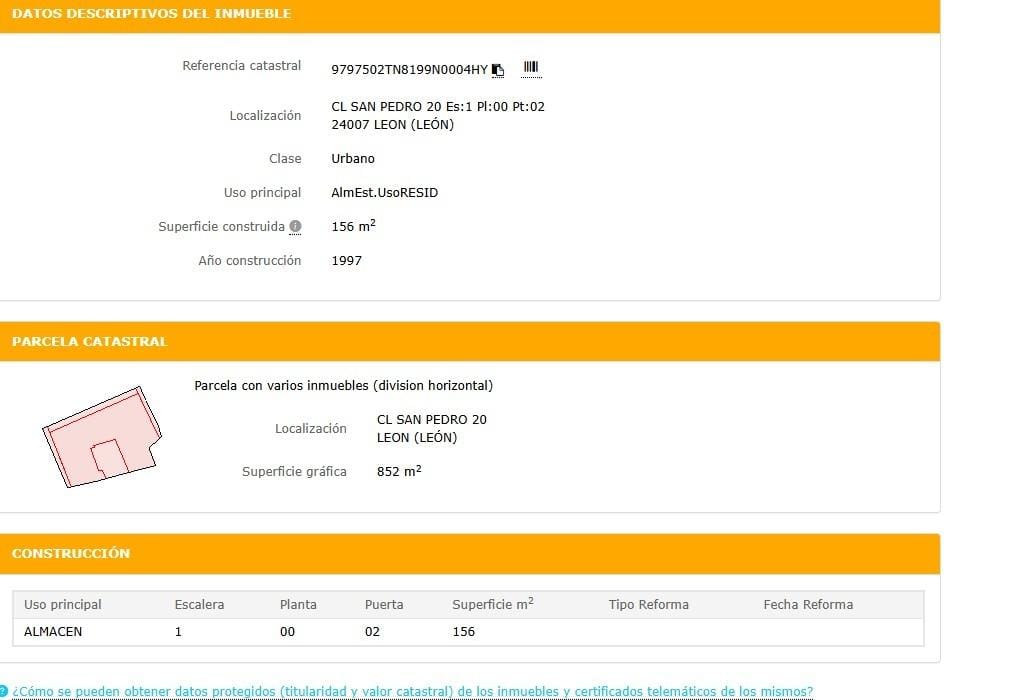Image resolution: width=1021 pixels, height=700 pixels.
Task: Click 'Parcela con varios inmuebles (division horizontal)' text
Action: [343, 385]
